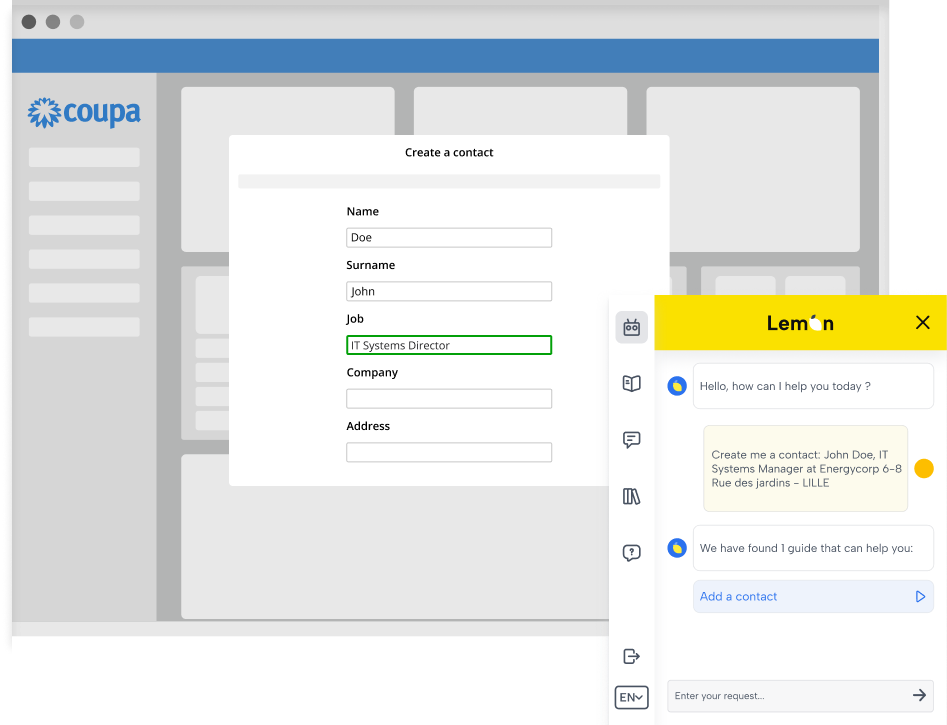Select the chat messages icon in sidebar
The image size is (947, 725).
click(631, 440)
